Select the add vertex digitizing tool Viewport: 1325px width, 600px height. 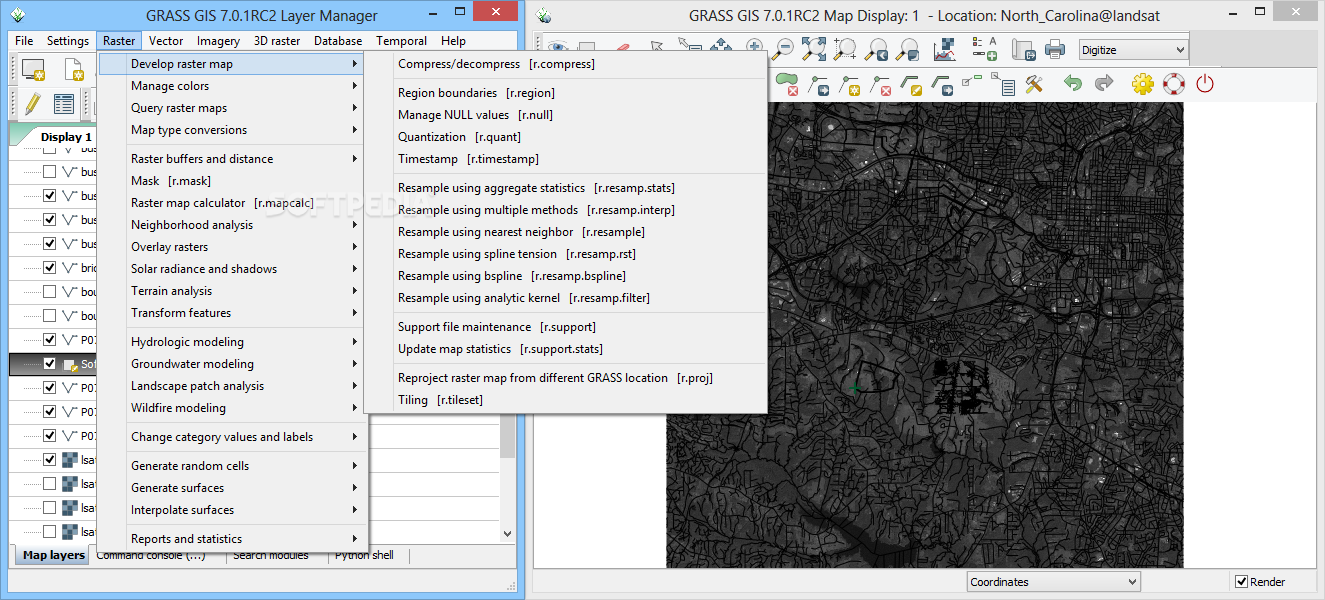pyautogui.click(x=850, y=84)
